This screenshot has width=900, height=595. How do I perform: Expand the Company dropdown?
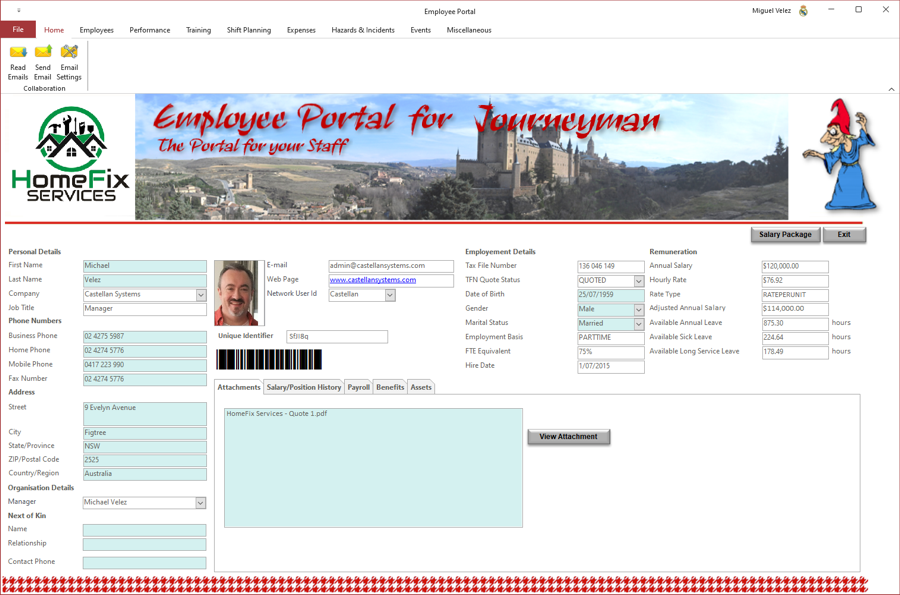pyautogui.click(x=200, y=295)
